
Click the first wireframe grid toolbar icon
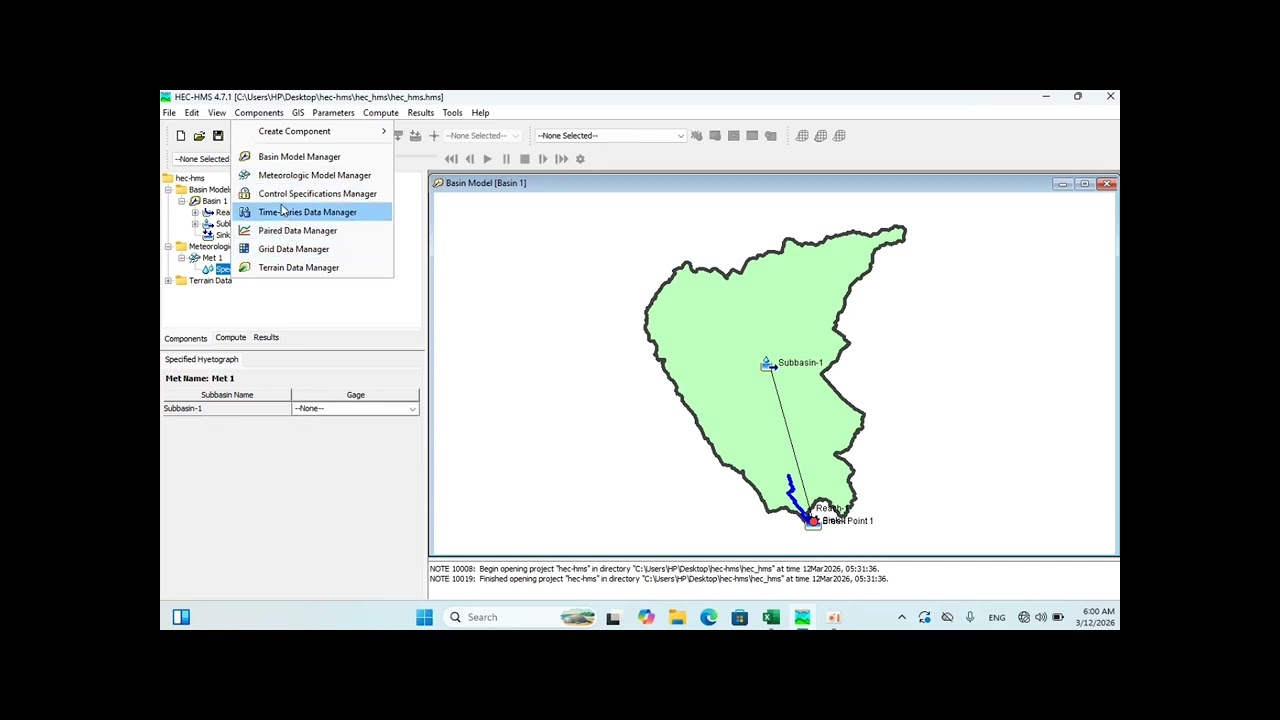[x=802, y=136]
